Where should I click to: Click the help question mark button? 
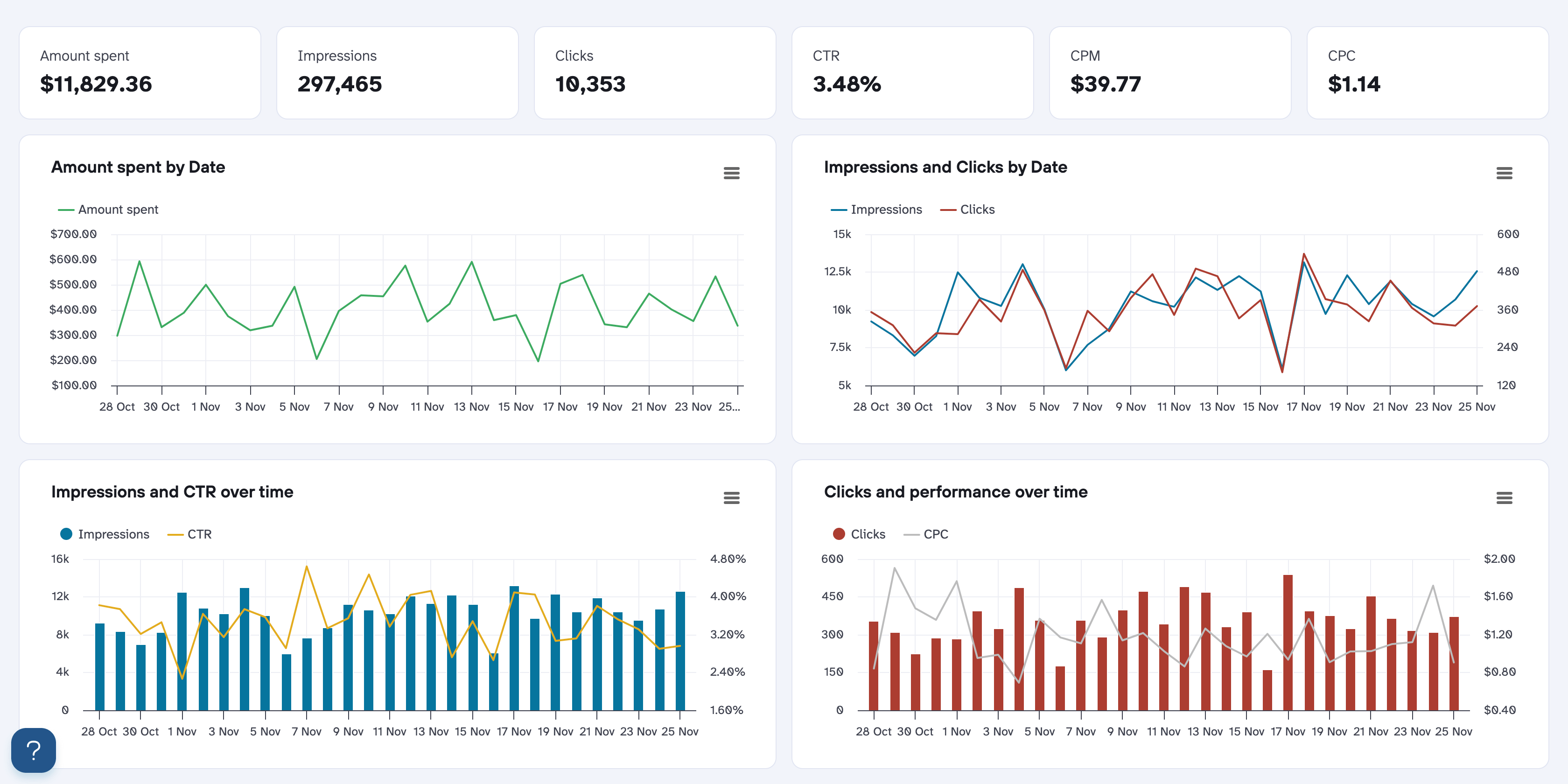[x=34, y=750]
